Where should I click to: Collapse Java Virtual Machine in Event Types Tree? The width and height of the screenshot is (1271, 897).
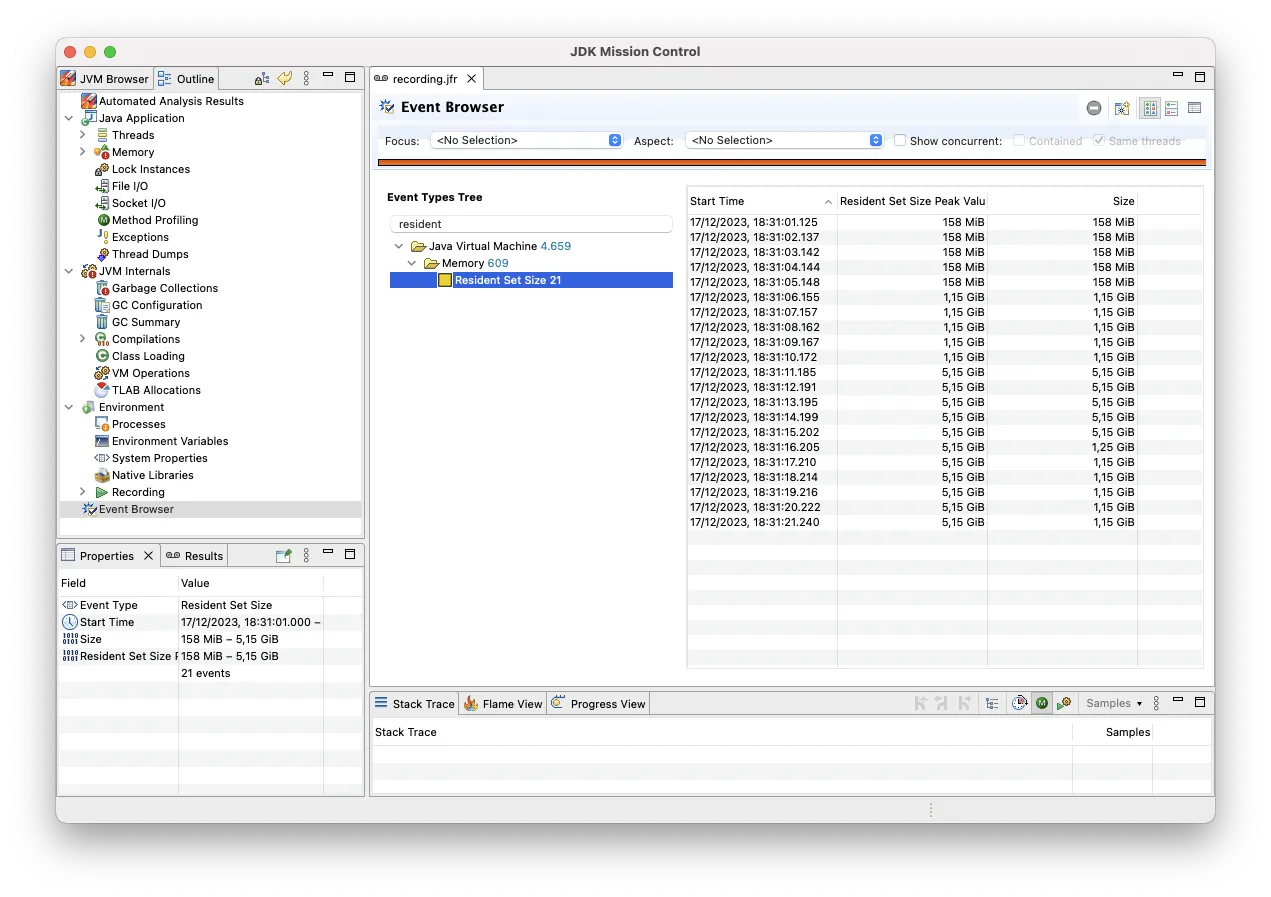399,246
